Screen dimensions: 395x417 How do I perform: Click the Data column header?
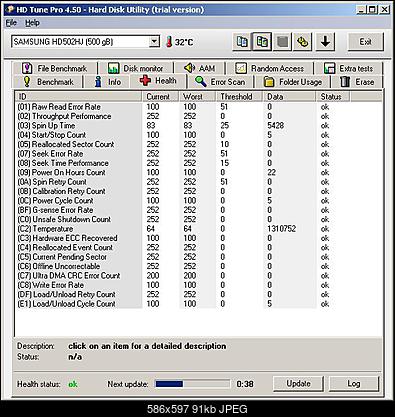pos(289,97)
